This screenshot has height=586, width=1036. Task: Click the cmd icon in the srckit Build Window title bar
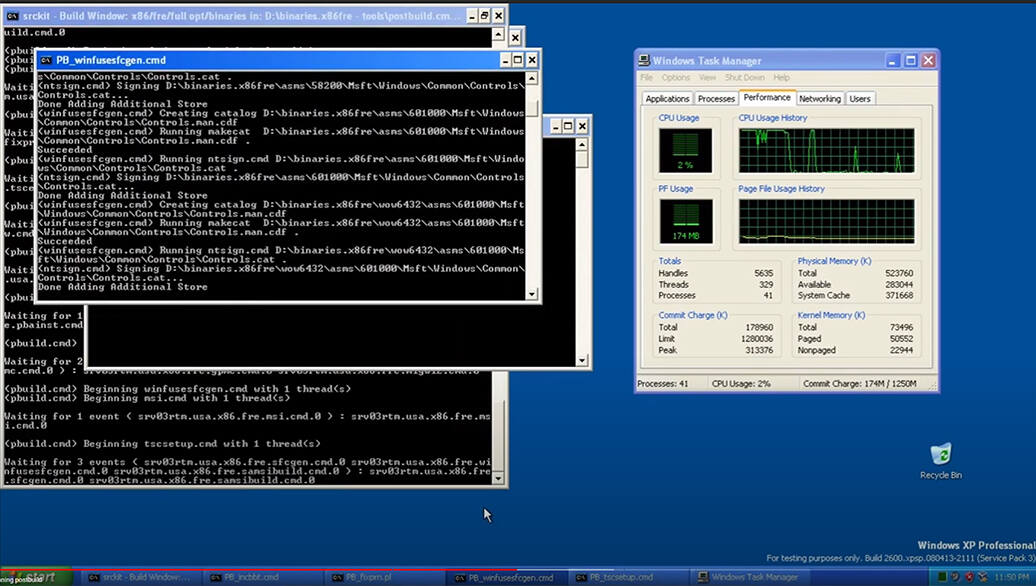(x=13, y=15)
